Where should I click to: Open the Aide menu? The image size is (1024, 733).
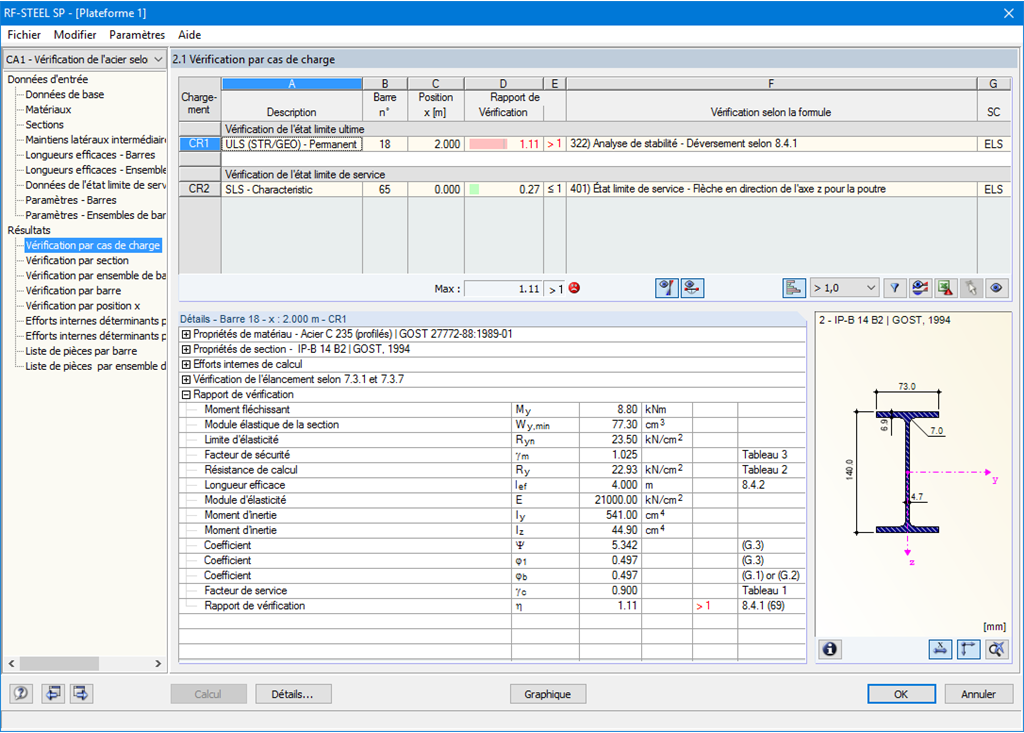[189, 35]
